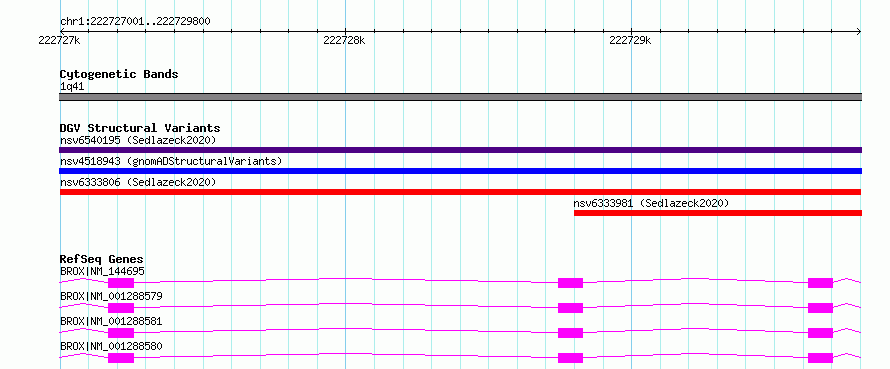Click the BROX|NM_144695 transcript label

click(102, 271)
